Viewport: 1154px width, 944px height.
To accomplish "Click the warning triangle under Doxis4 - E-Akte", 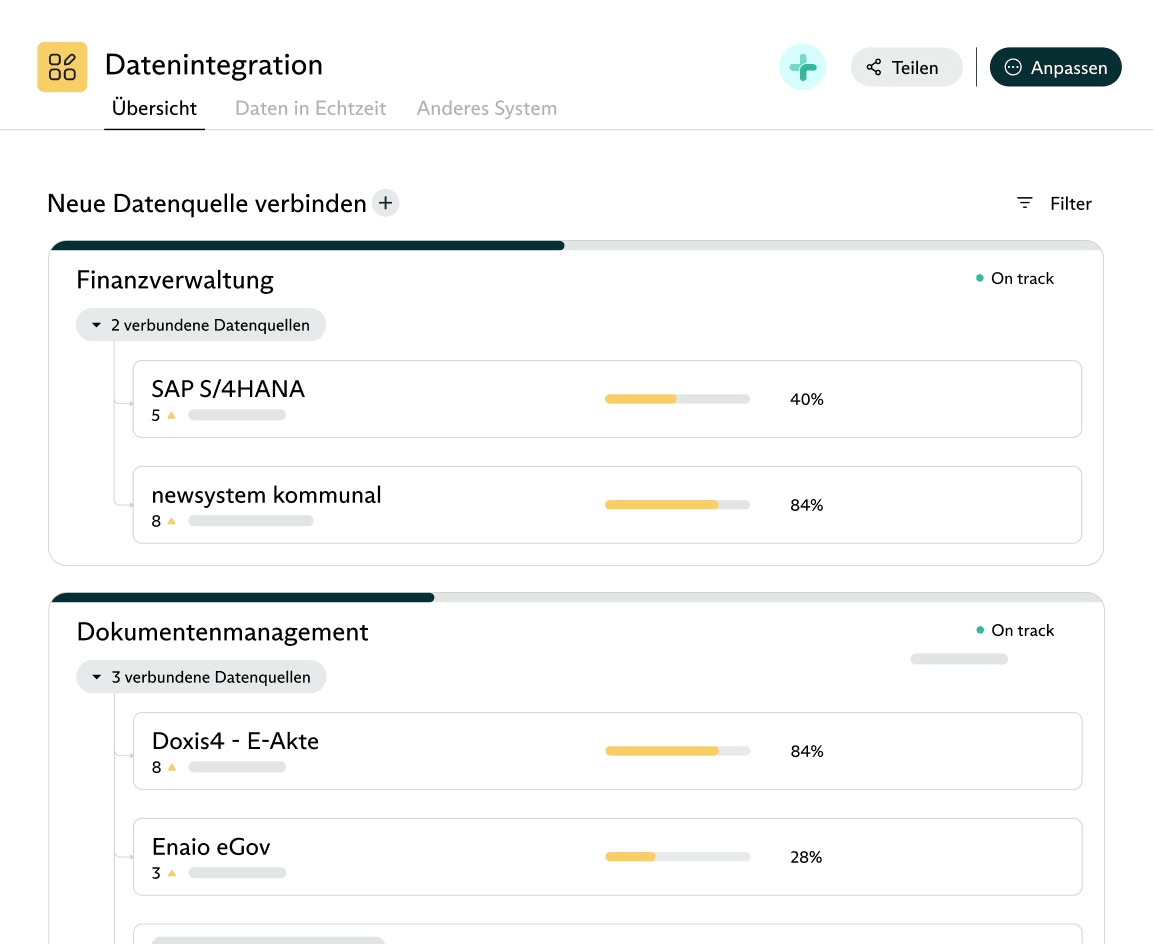I will [171, 767].
